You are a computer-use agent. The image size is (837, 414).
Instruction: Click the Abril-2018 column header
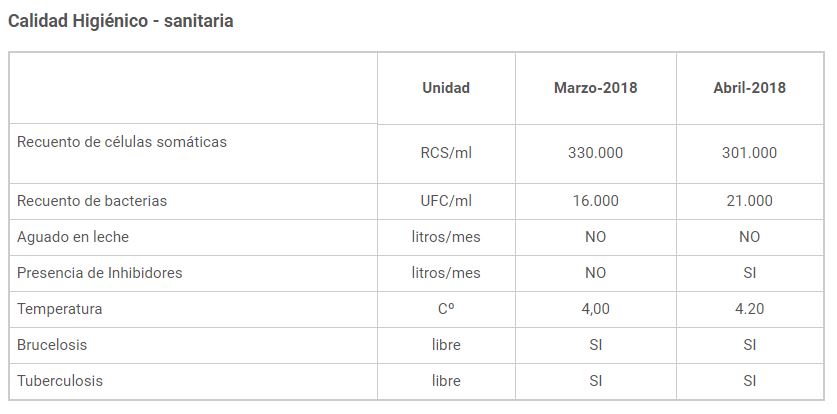(749, 88)
